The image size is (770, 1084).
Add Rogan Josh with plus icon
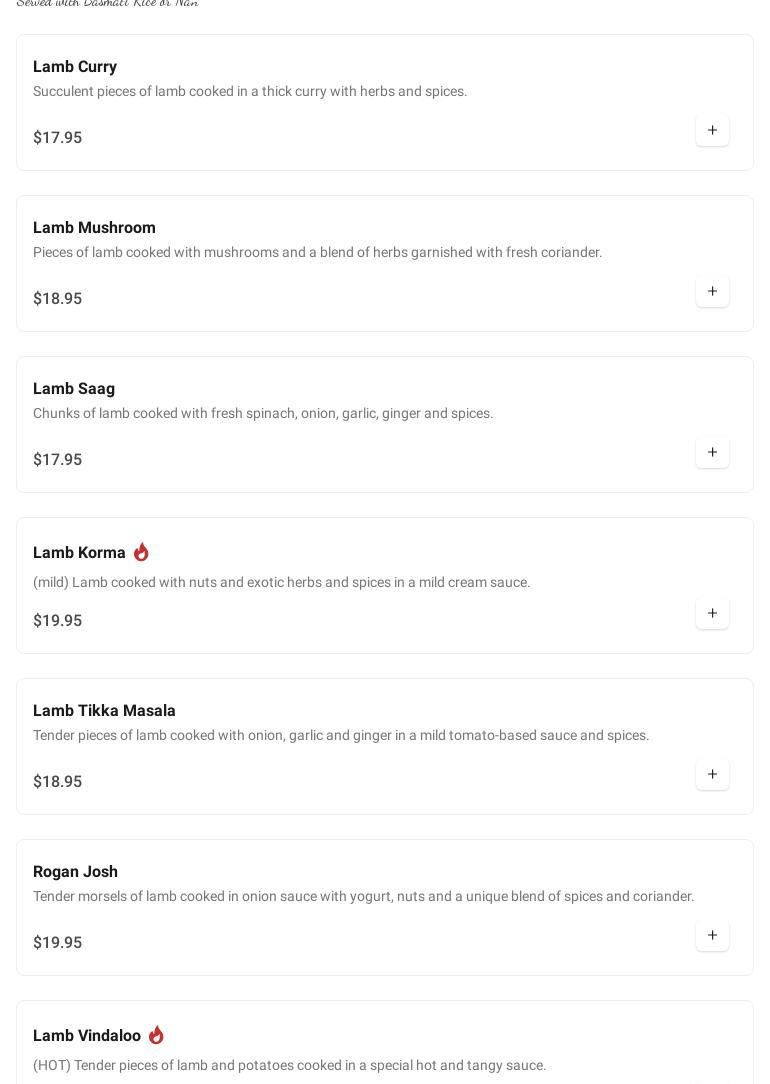(712, 935)
